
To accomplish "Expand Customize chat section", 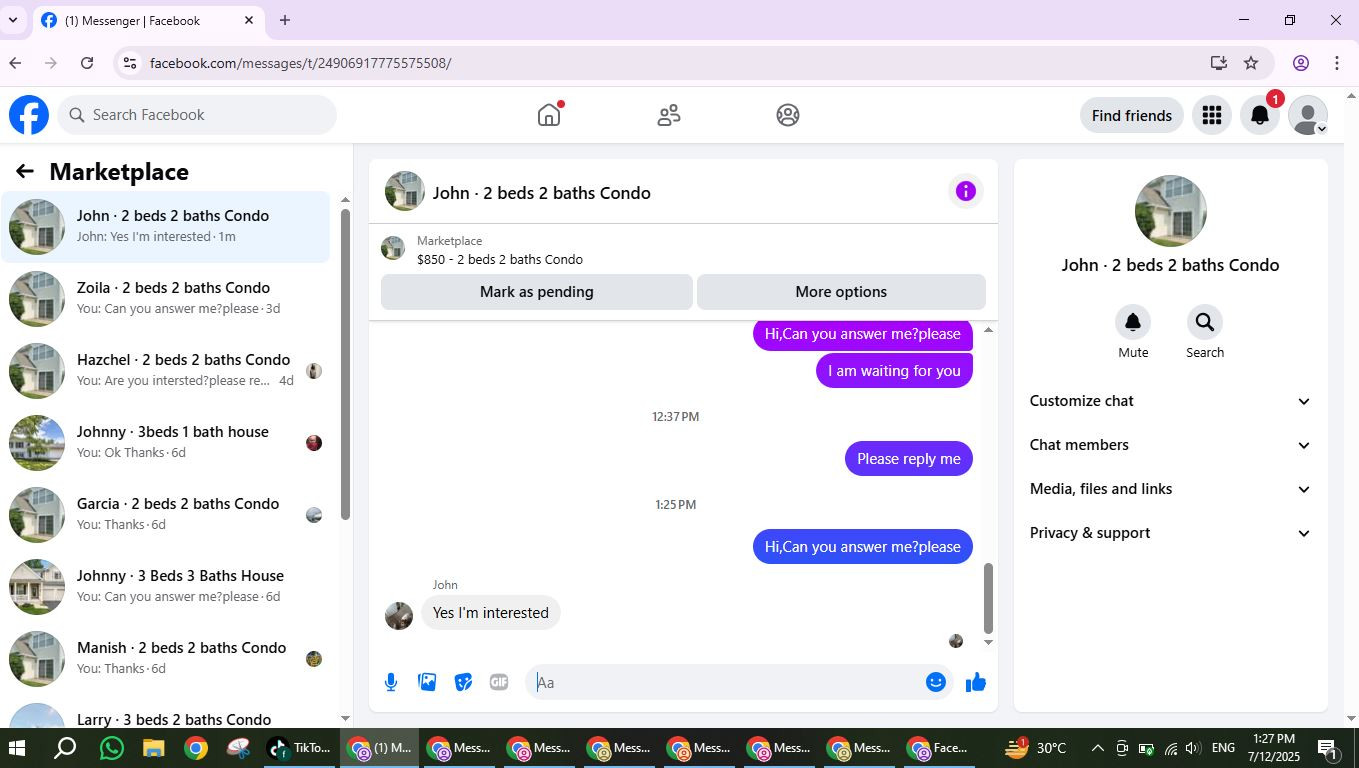I will click(1170, 401).
